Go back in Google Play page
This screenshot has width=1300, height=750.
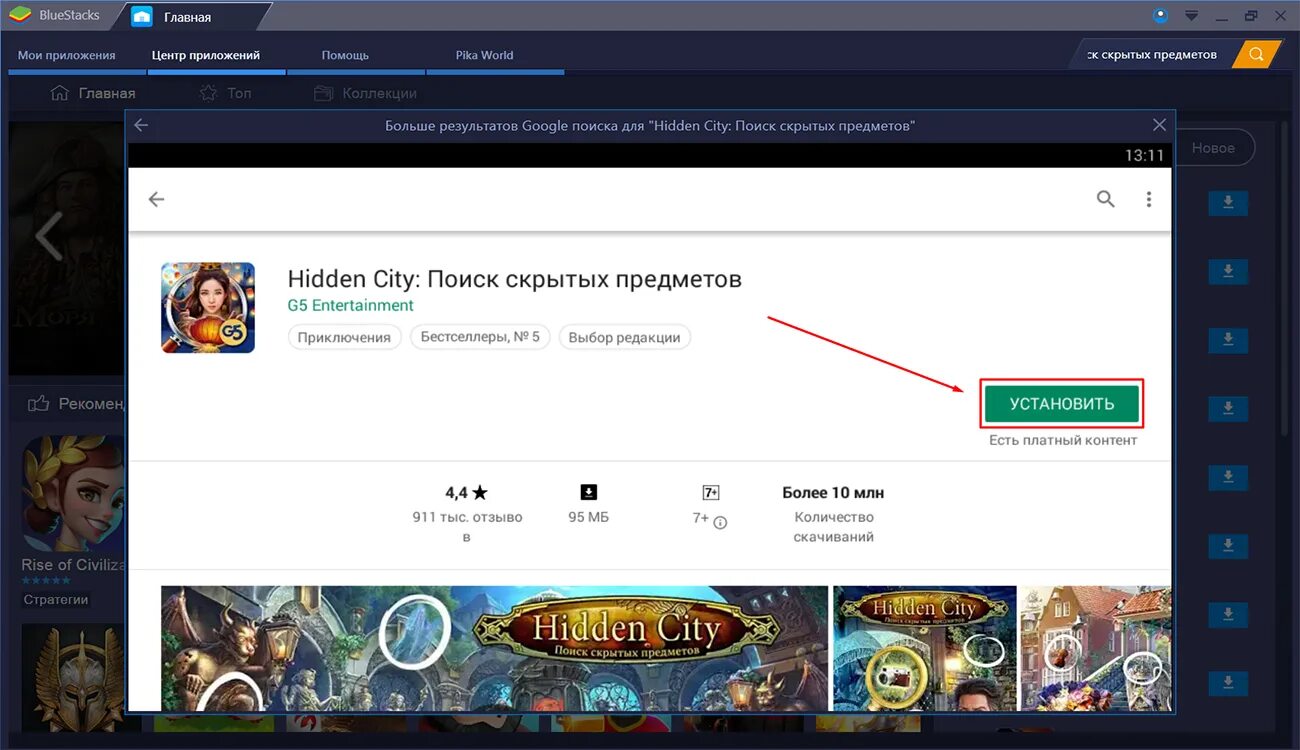156,199
